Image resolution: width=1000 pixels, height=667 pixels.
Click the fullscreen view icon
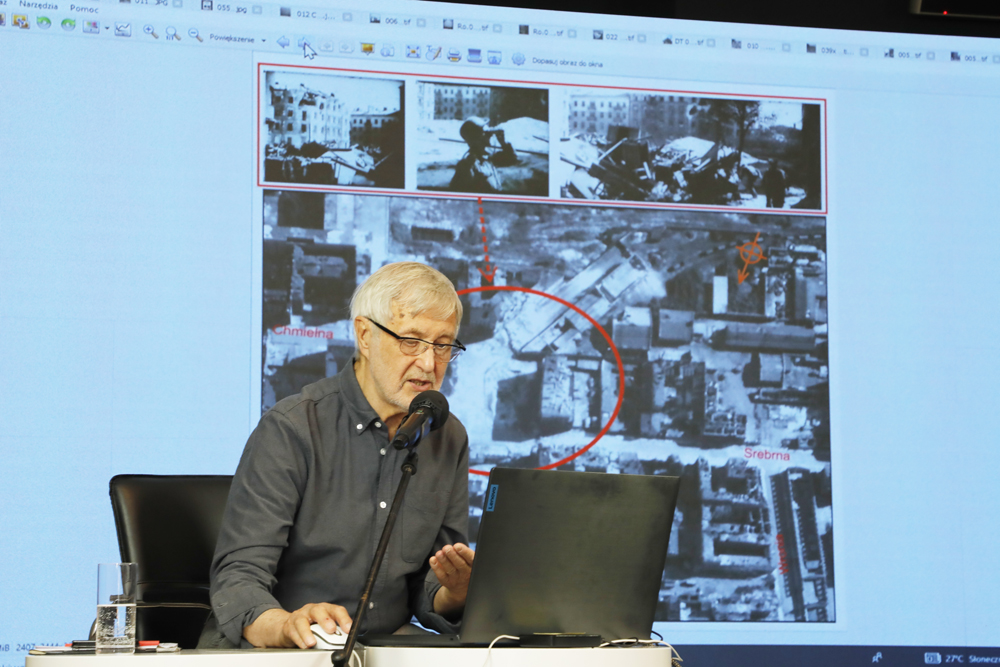point(413,52)
